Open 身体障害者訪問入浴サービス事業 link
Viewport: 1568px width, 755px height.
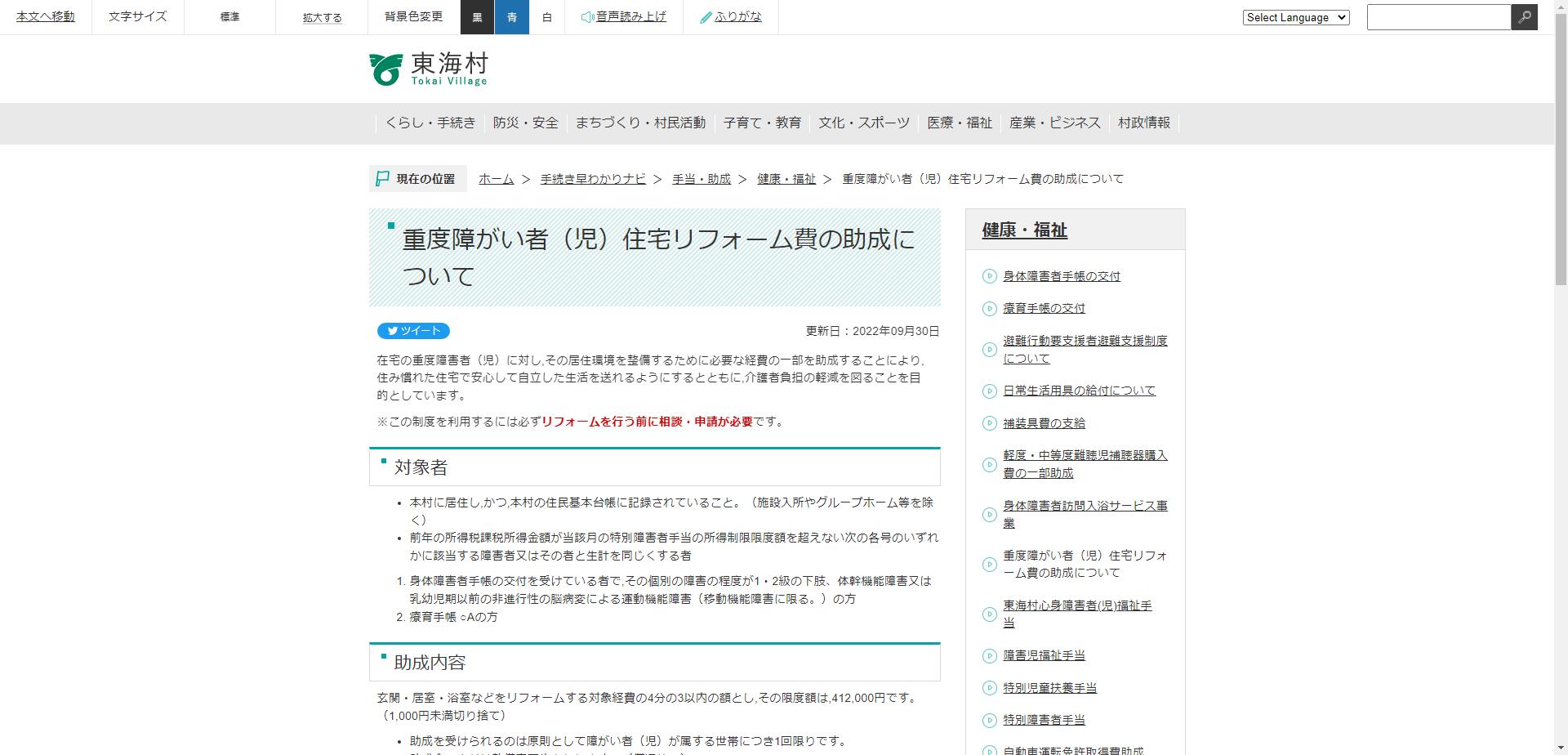pos(1085,514)
